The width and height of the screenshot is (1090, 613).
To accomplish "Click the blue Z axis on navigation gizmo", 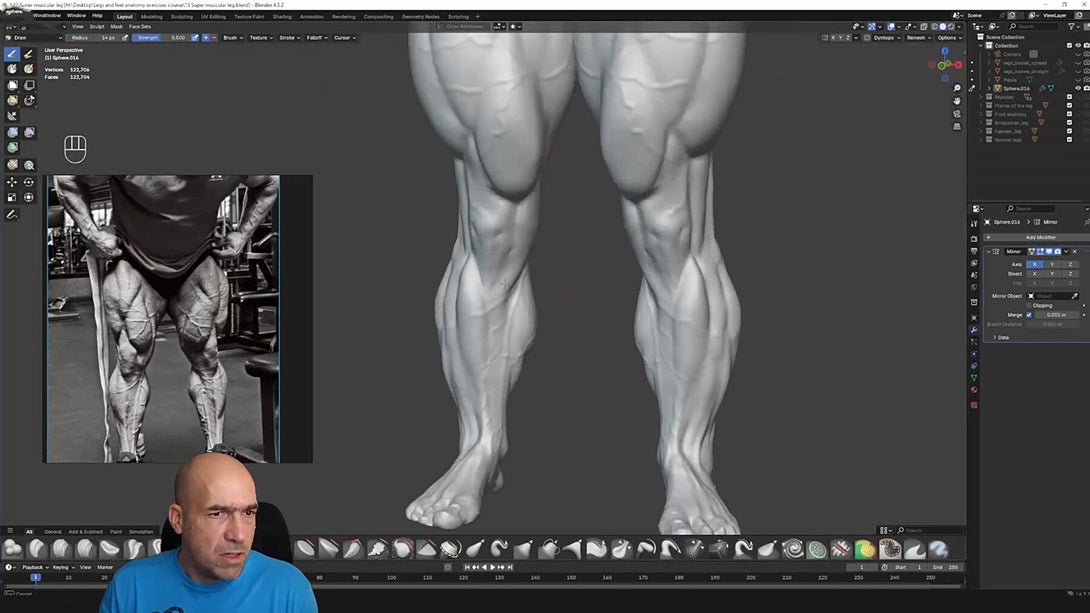I will tap(945, 51).
